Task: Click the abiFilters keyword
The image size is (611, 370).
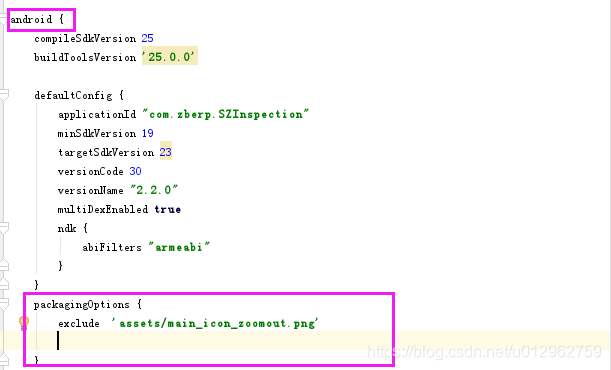Action: [112, 247]
